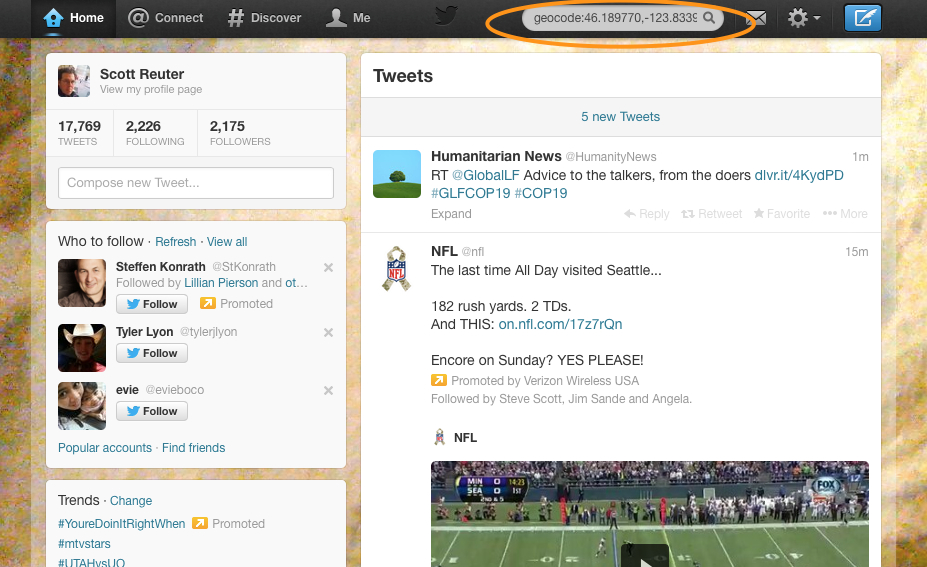Open More options on tweet
Screen dimensions: 927x567
(x=845, y=213)
